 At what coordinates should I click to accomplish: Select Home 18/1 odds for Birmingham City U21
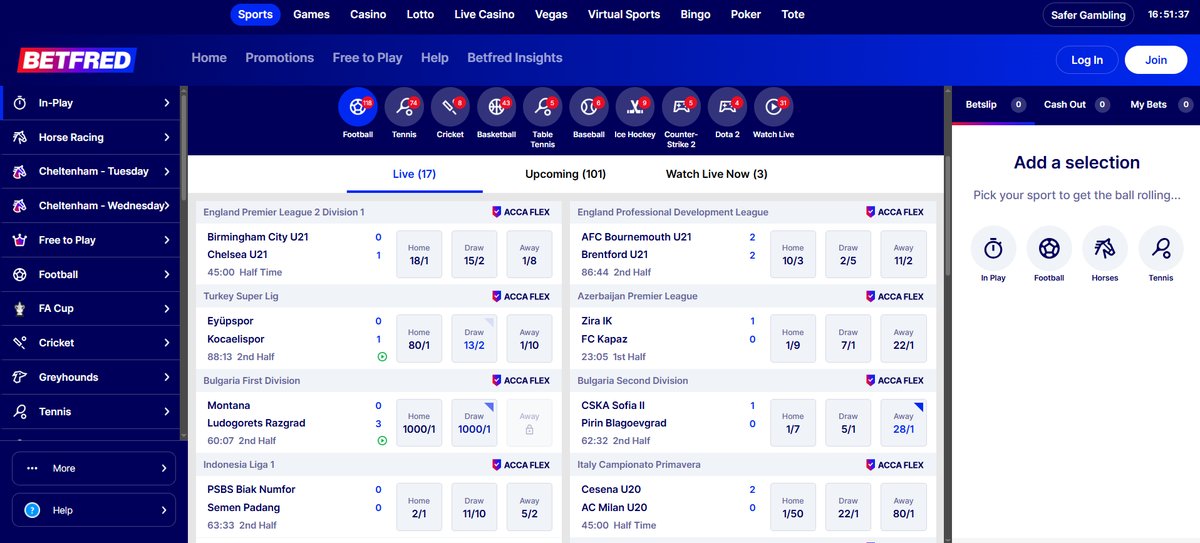click(419, 254)
